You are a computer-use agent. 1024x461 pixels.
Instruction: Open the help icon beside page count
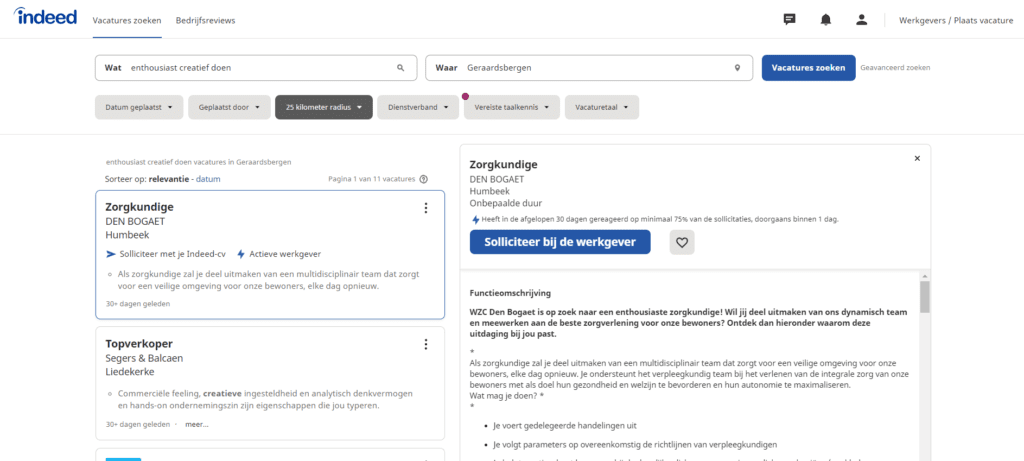coord(424,179)
